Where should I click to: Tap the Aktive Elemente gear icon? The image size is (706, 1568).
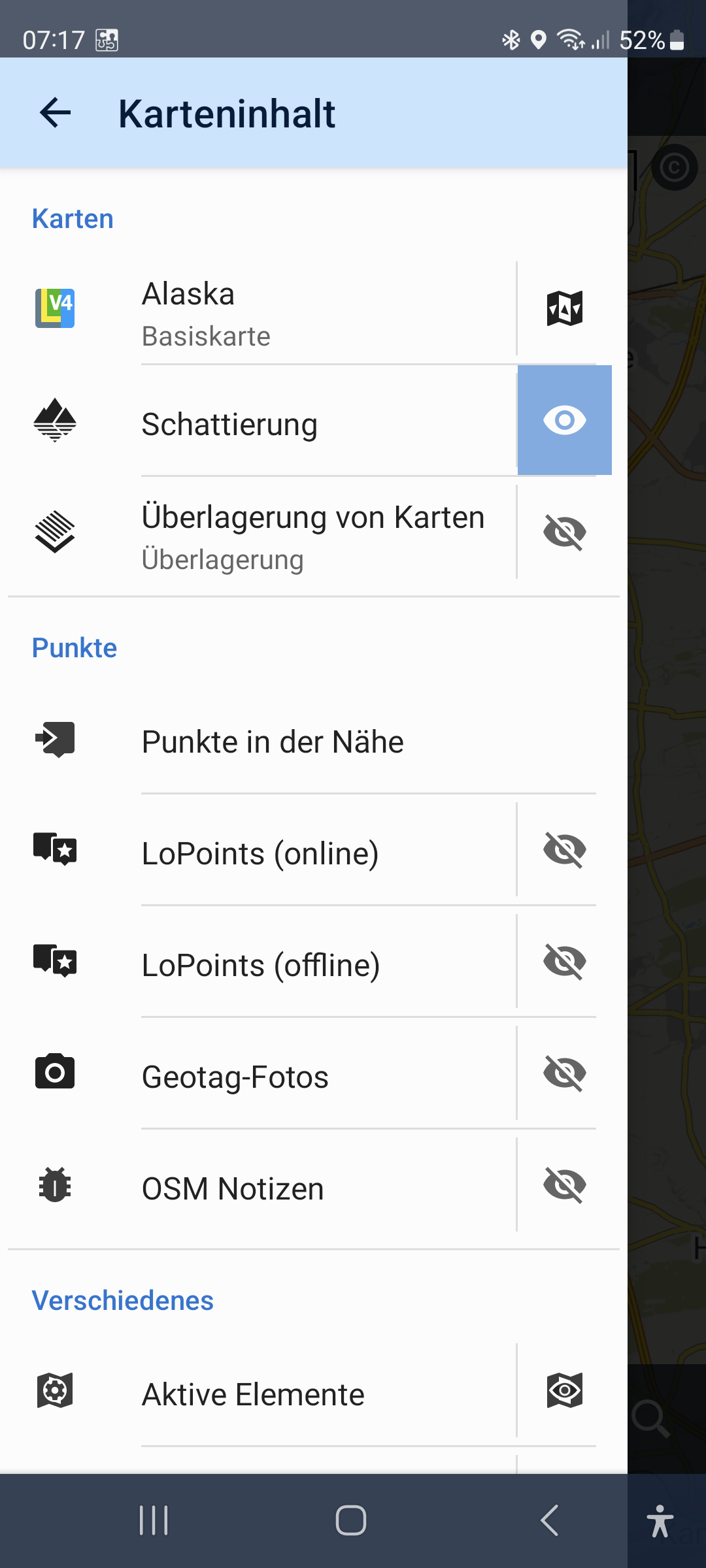(x=55, y=1390)
